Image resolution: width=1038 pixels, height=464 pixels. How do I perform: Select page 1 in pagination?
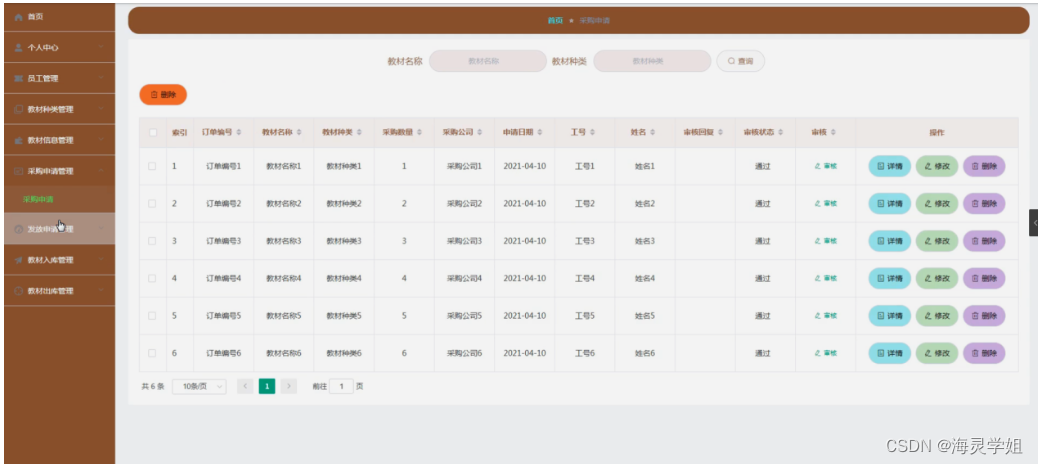[267, 387]
